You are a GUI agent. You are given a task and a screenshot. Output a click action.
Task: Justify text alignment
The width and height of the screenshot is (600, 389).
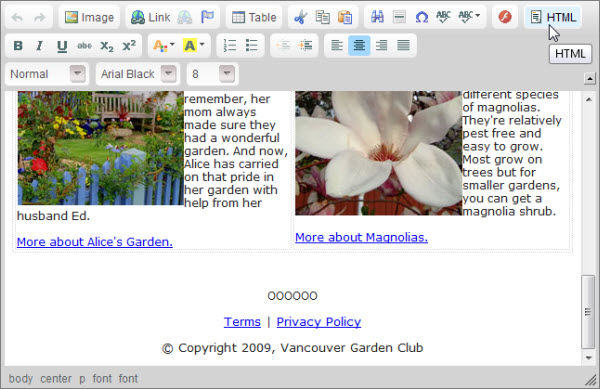403,46
